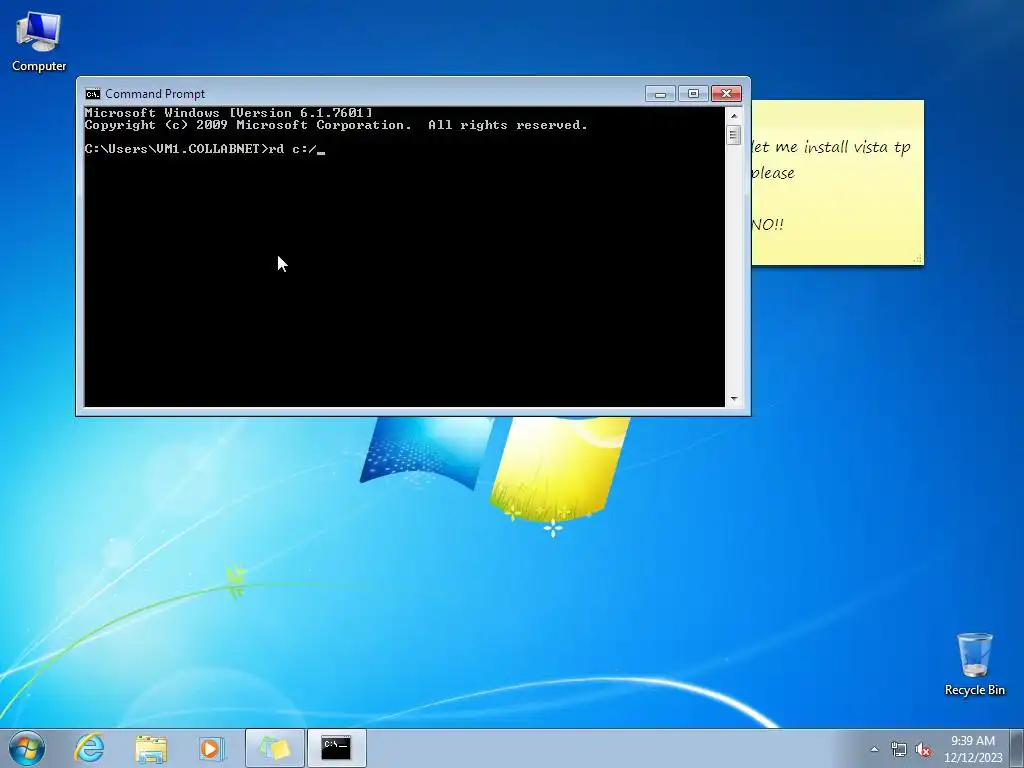1024x768 pixels.
Task: Open the clock showing 9:39 AM
Action: point(973,749)
